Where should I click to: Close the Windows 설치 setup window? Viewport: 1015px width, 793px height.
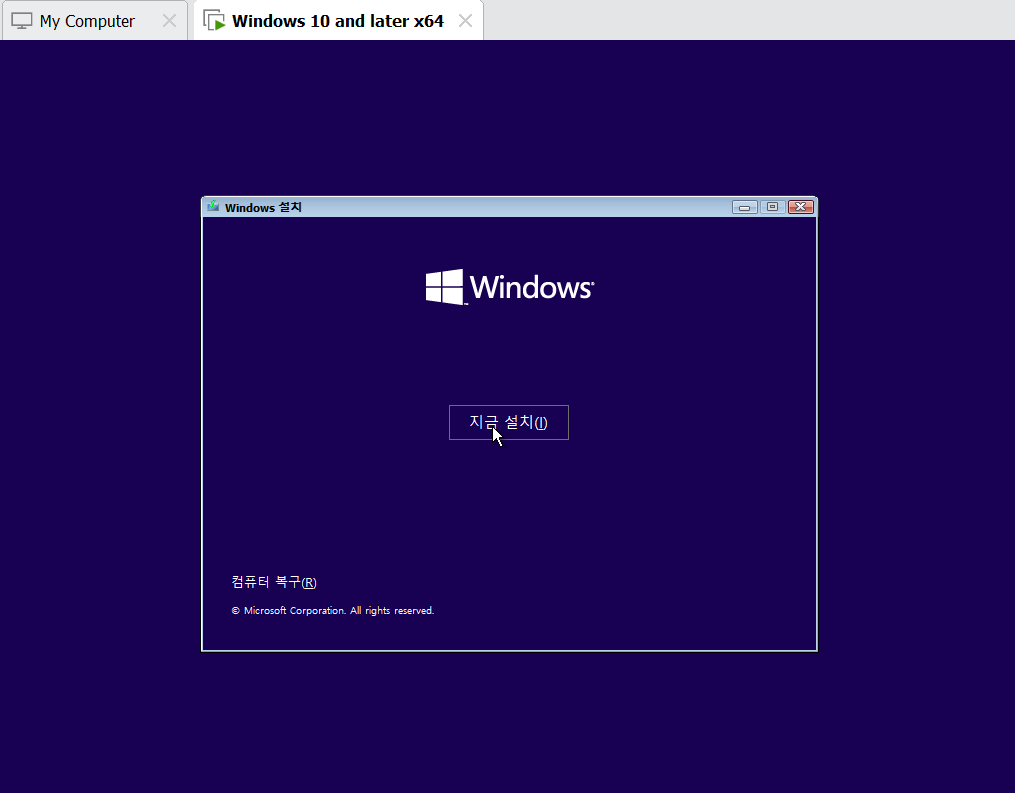(801, 207)
